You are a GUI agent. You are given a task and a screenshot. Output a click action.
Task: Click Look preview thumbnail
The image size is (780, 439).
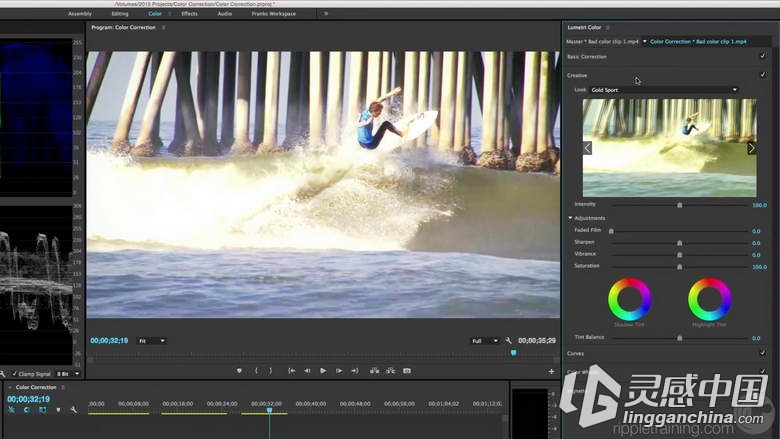point(670,148)
